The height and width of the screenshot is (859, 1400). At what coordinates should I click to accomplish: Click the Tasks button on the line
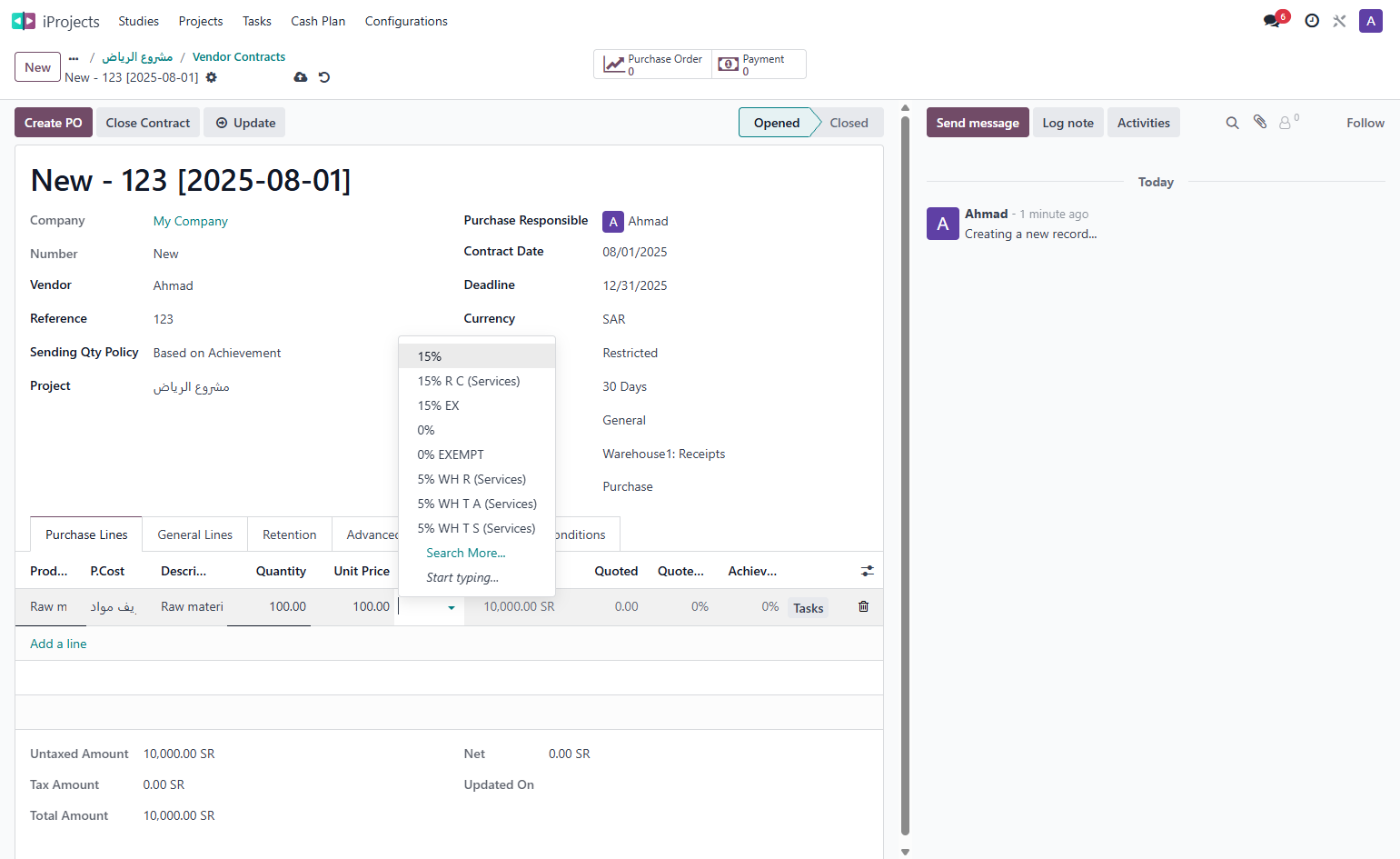808,608
